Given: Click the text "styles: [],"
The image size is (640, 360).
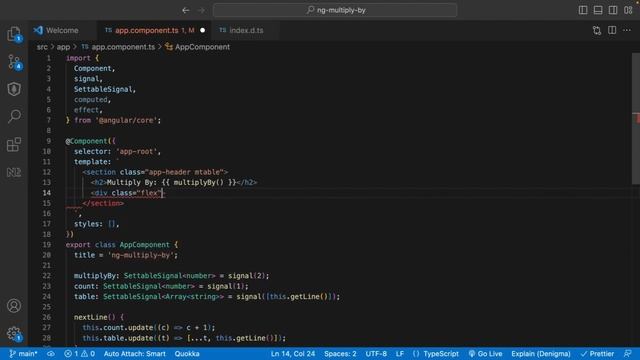Looking at the screenshot, I should coord(96,224).
